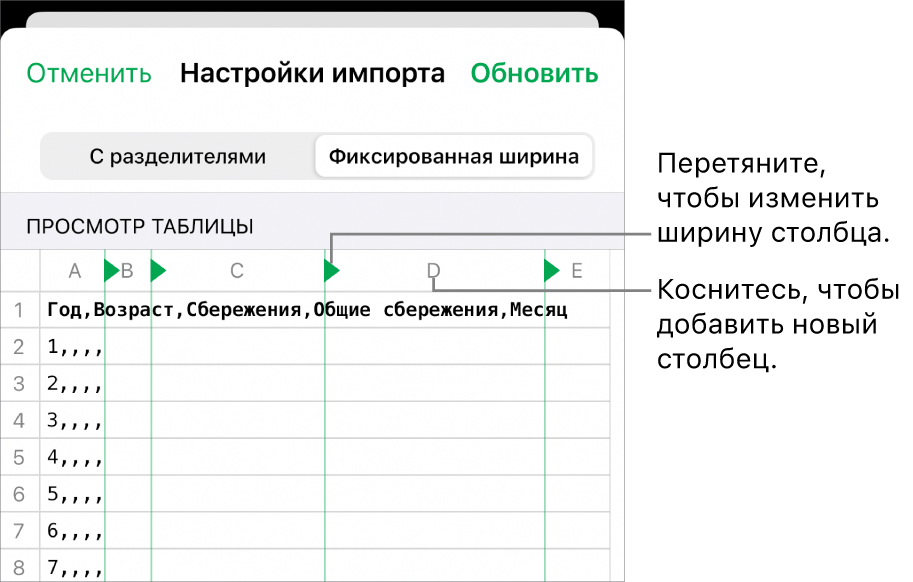Click the green divider arrow before column E
Screen dimensions: 913x582
551,271
